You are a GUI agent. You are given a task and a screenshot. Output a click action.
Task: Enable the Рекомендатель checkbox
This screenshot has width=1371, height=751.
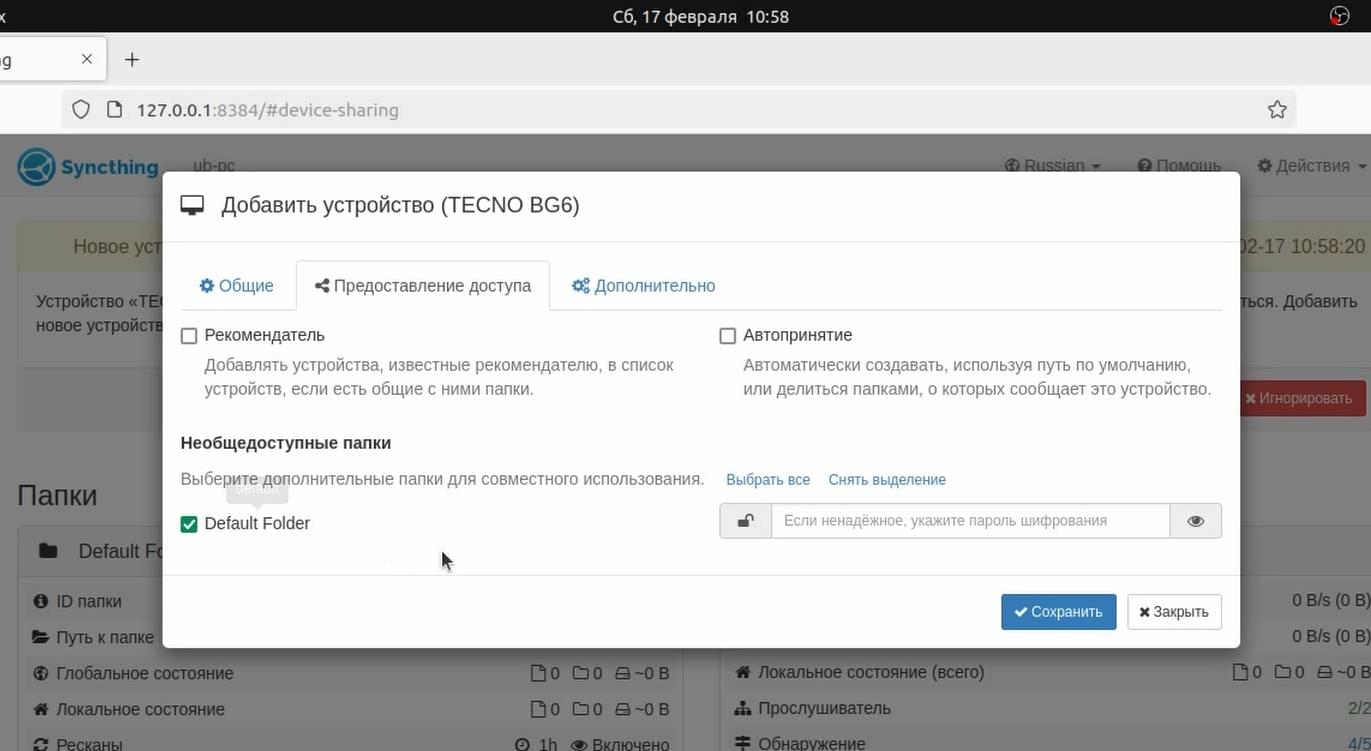[x=189, y=336]
